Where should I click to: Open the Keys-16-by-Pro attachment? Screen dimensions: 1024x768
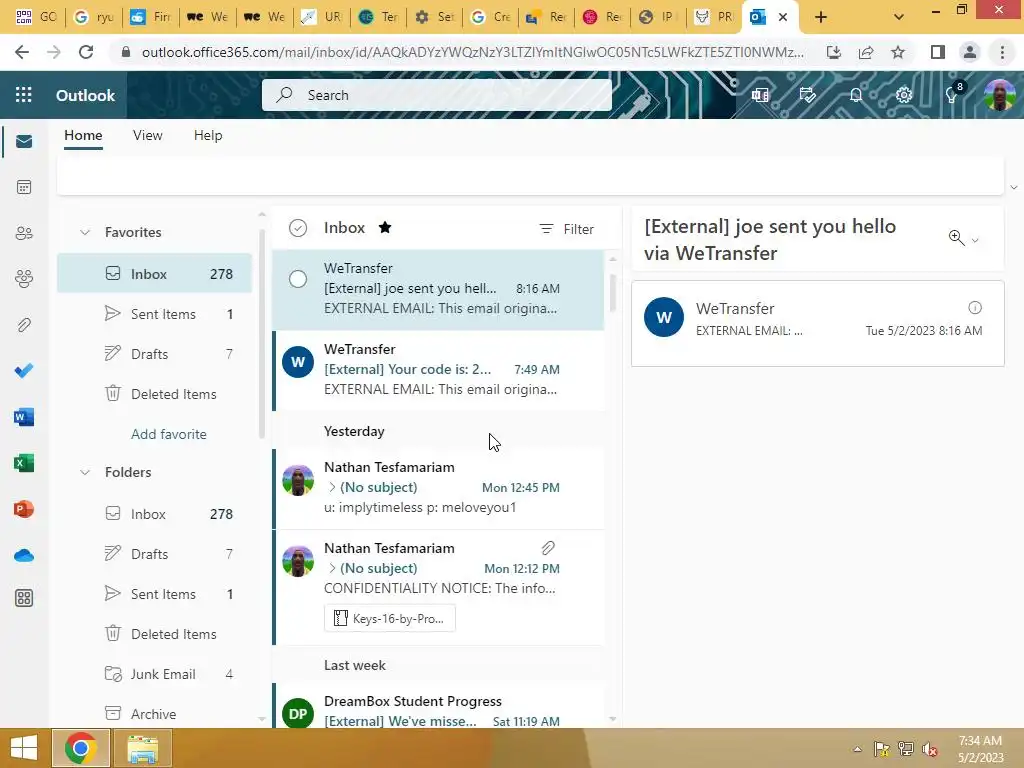[390, 618]
